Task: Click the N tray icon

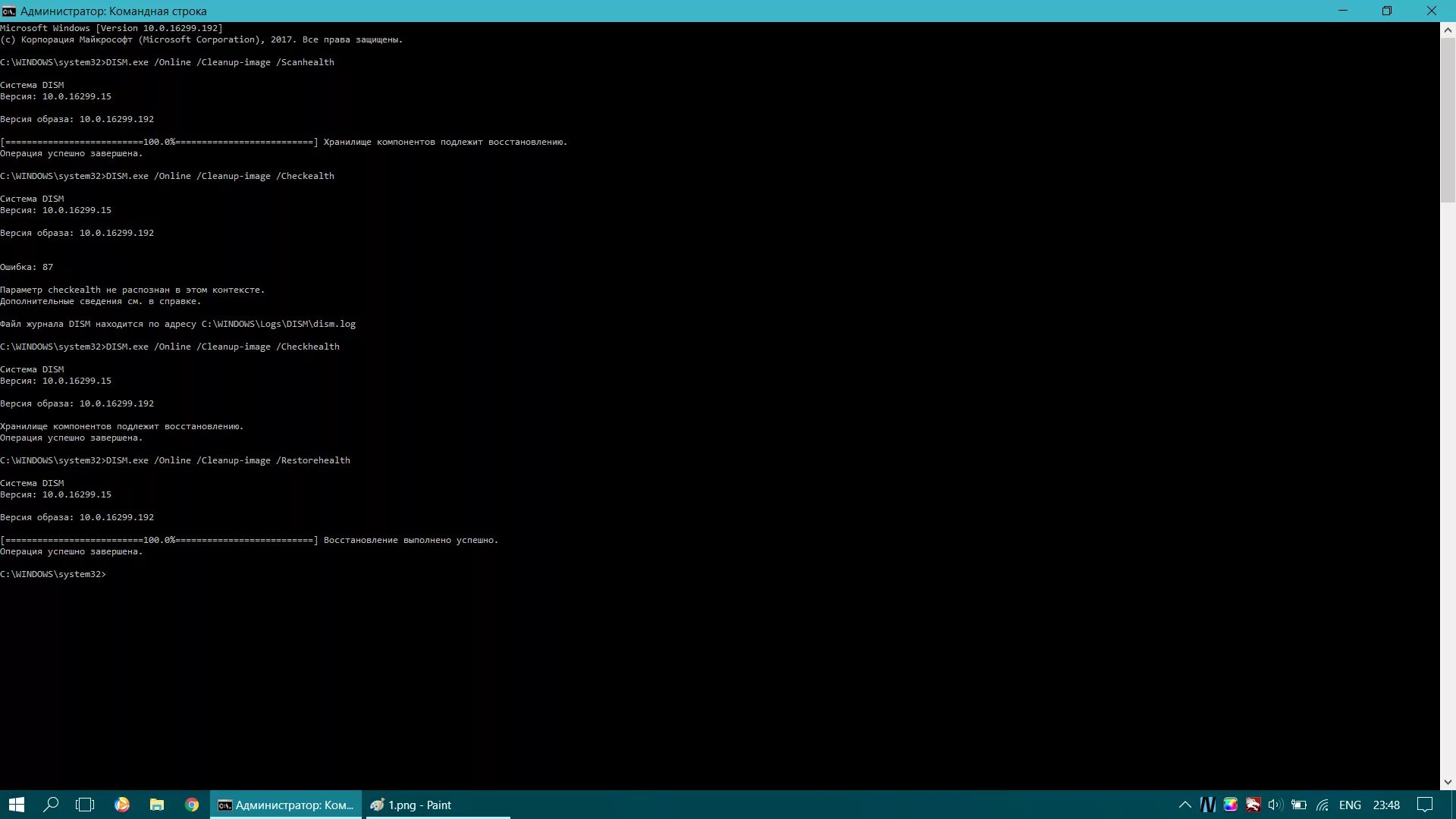Action: [x=1208, y=805]
